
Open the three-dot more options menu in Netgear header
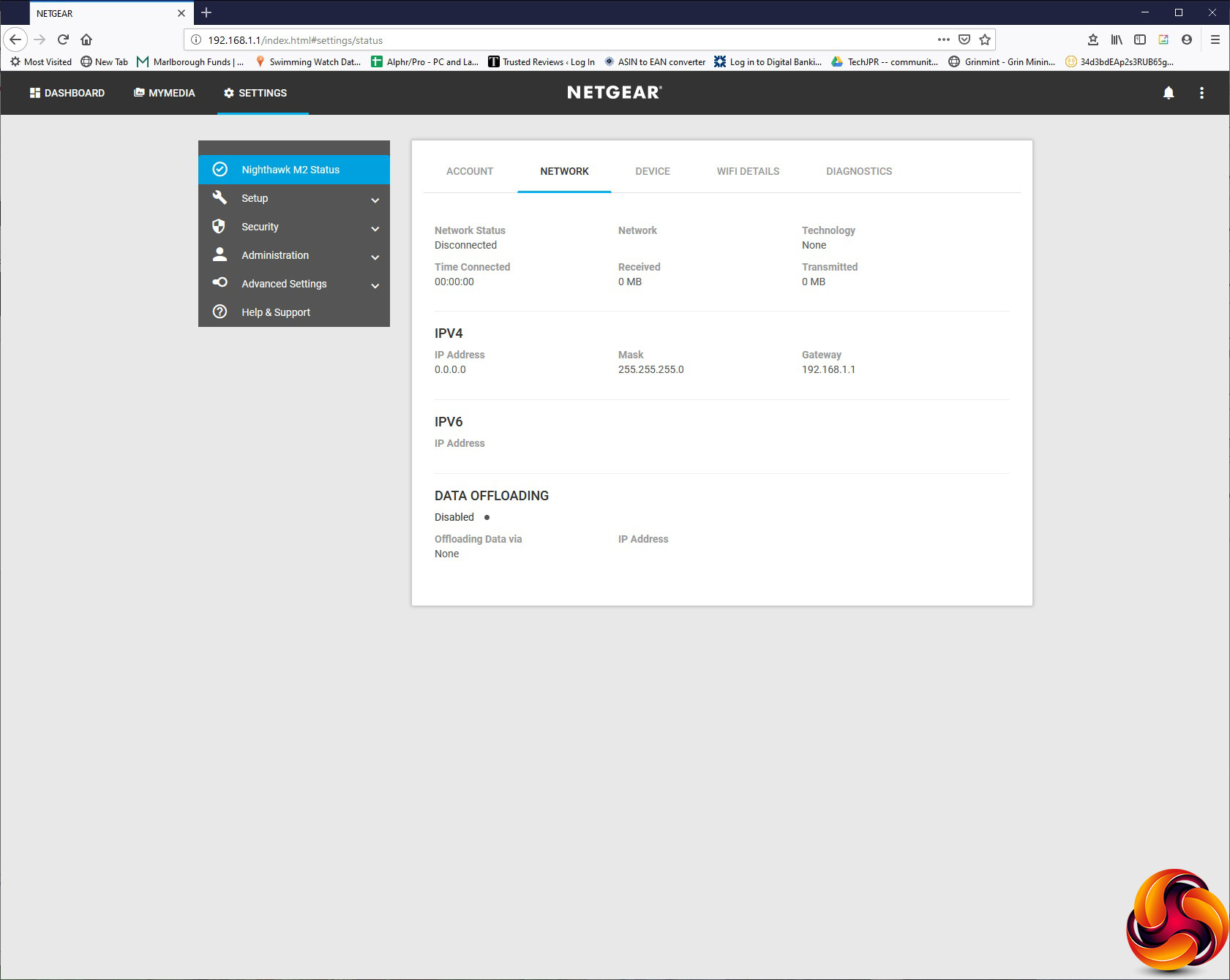click(x=1201, y=93)
